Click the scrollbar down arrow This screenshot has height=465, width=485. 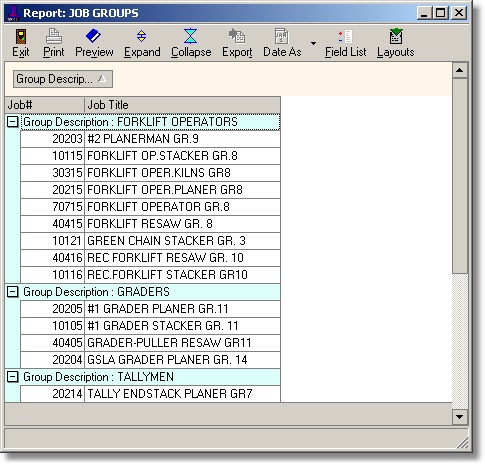point(460,417)
